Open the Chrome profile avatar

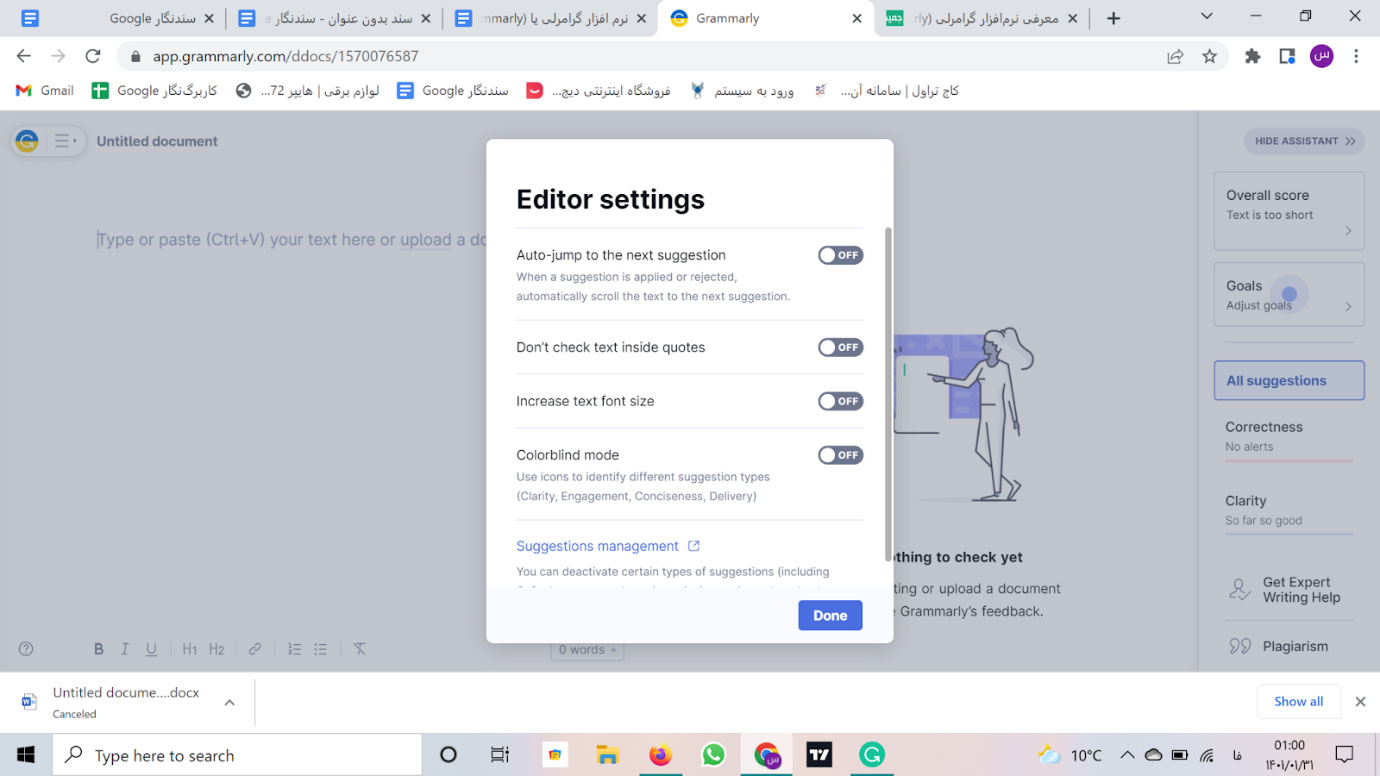point(1322,57)
